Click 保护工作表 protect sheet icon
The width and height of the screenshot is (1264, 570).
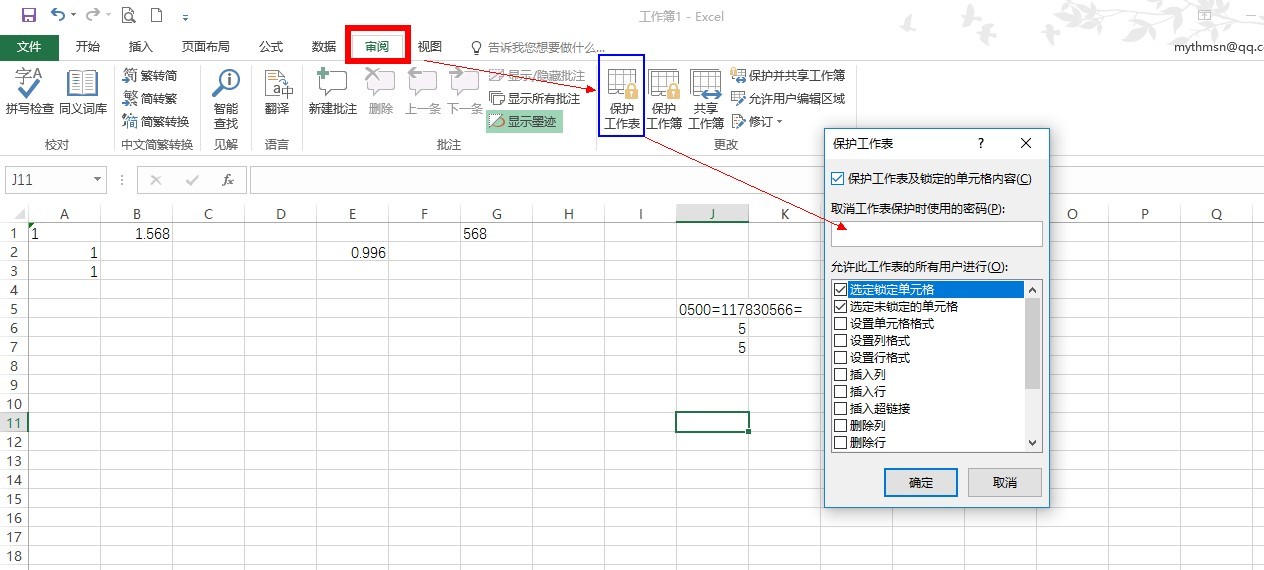click(622, 100)
